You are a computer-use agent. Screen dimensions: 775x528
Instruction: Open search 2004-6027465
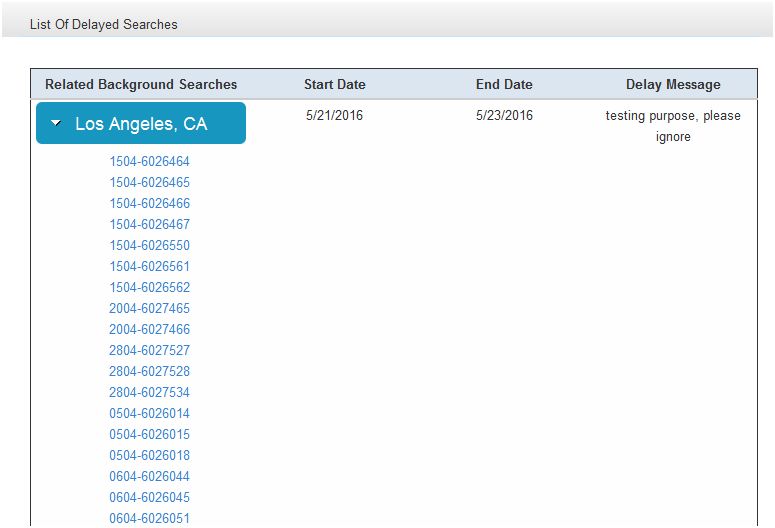149,308
